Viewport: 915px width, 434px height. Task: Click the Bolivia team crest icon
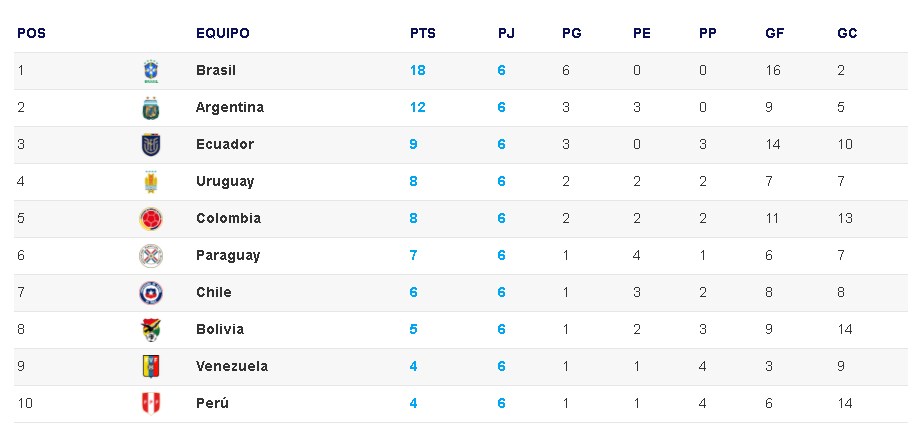click(x=151, y=330)
